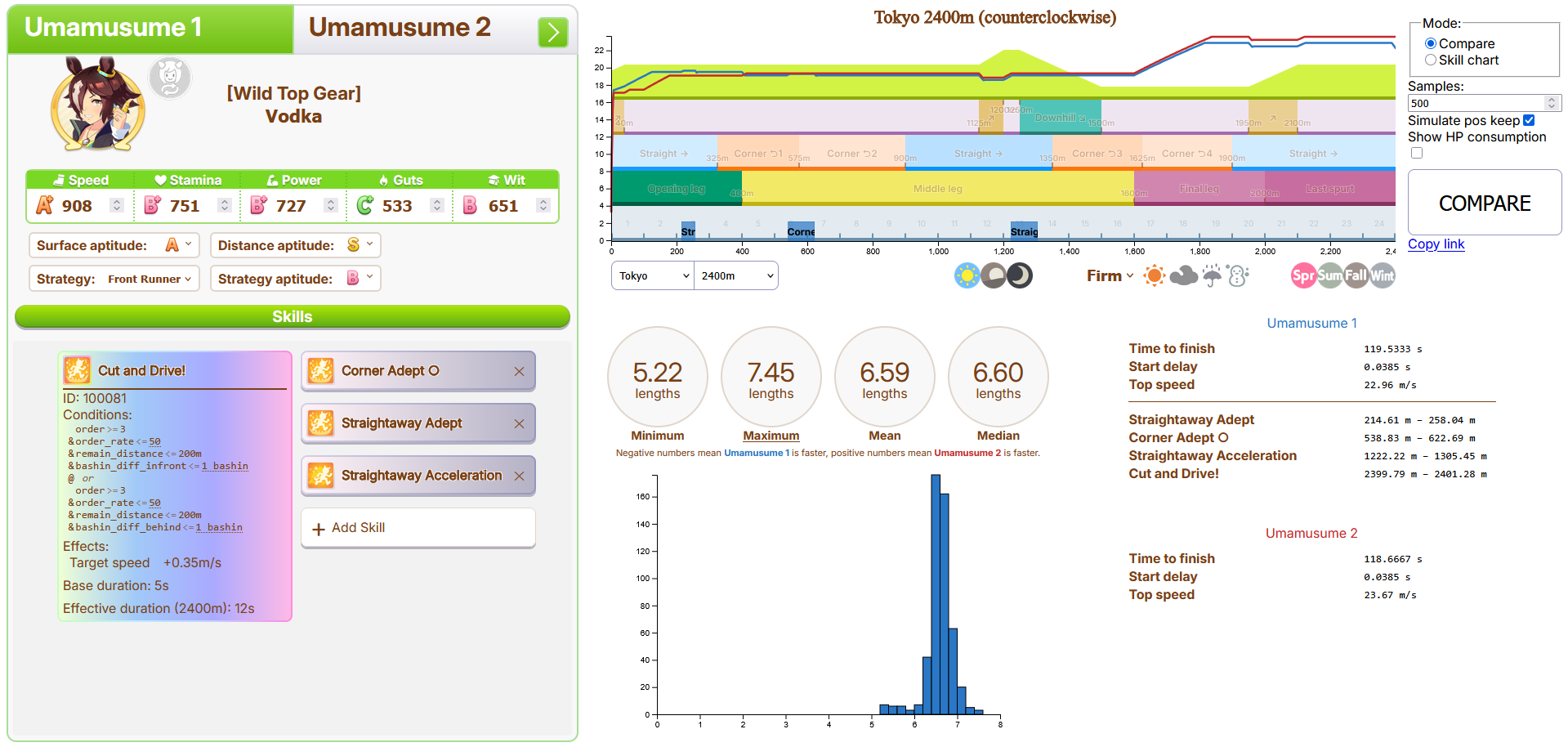Click the Vodka character portrait
Image resolution: width=1568 pixels, height=747 pixels.
pyautogui.click(x=98, y=104)
